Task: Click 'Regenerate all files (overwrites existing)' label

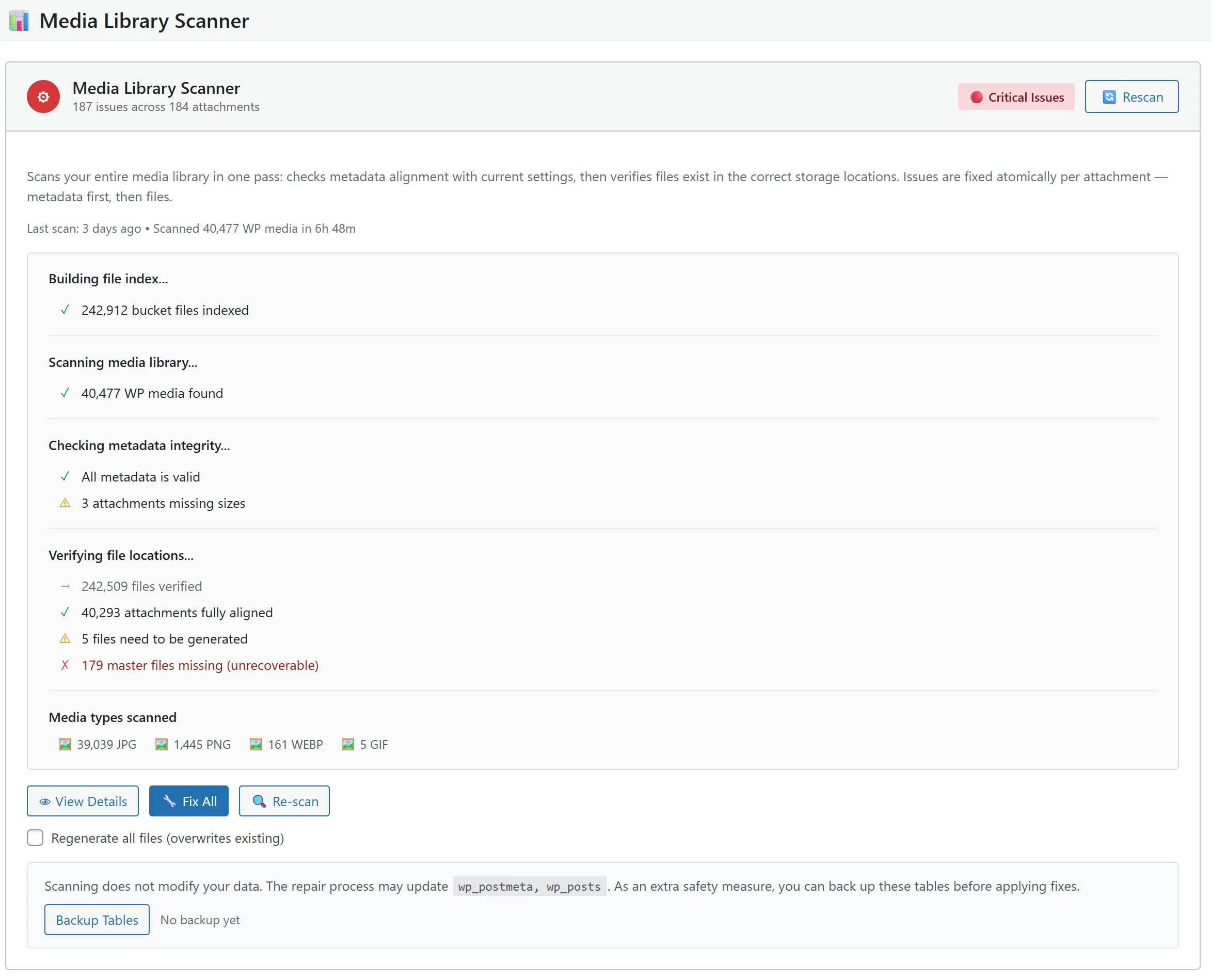Action: (168, 838)
